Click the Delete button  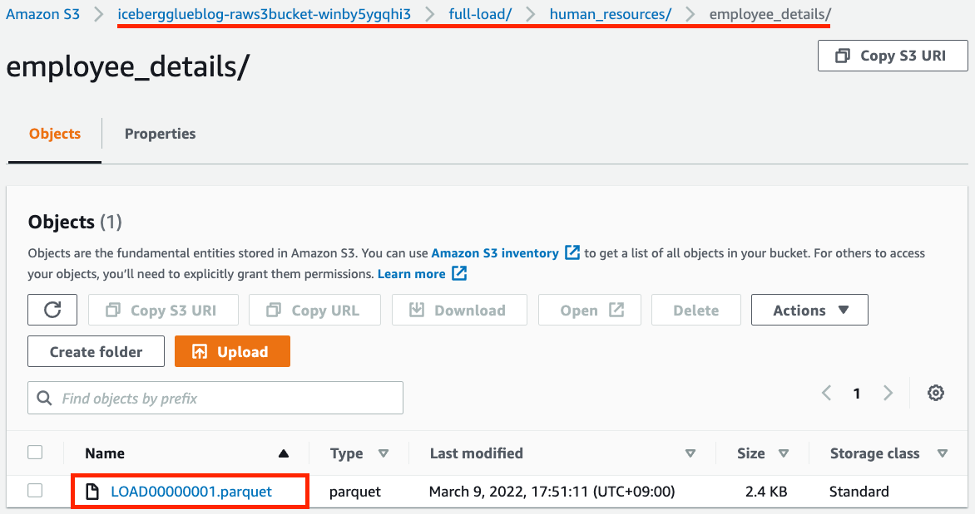(696, 310)
